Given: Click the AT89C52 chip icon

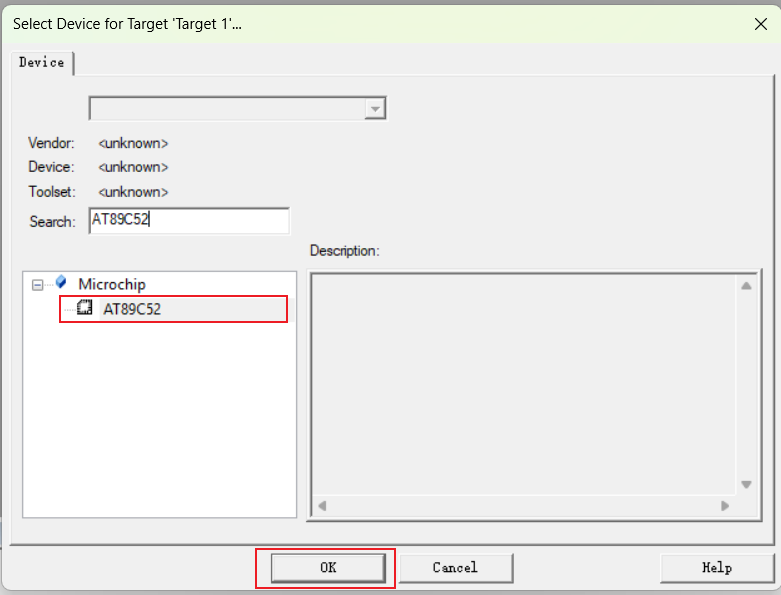Looking at the screenshot, I should click(85, 308).
